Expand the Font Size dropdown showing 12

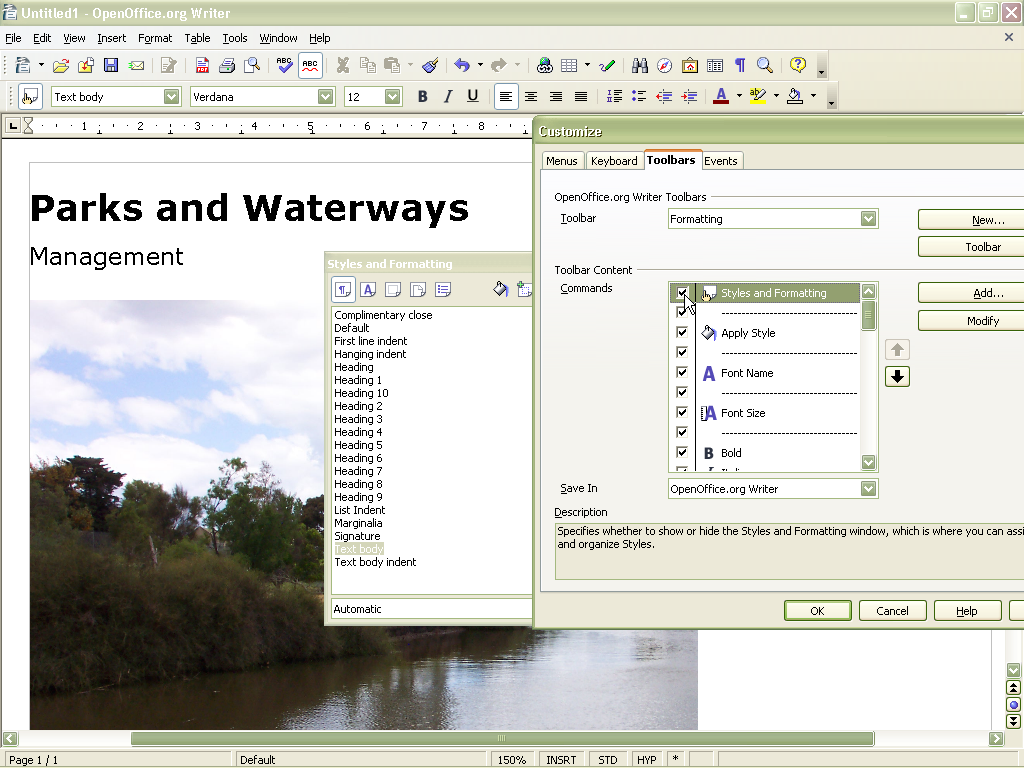click(x=392, y=97)
